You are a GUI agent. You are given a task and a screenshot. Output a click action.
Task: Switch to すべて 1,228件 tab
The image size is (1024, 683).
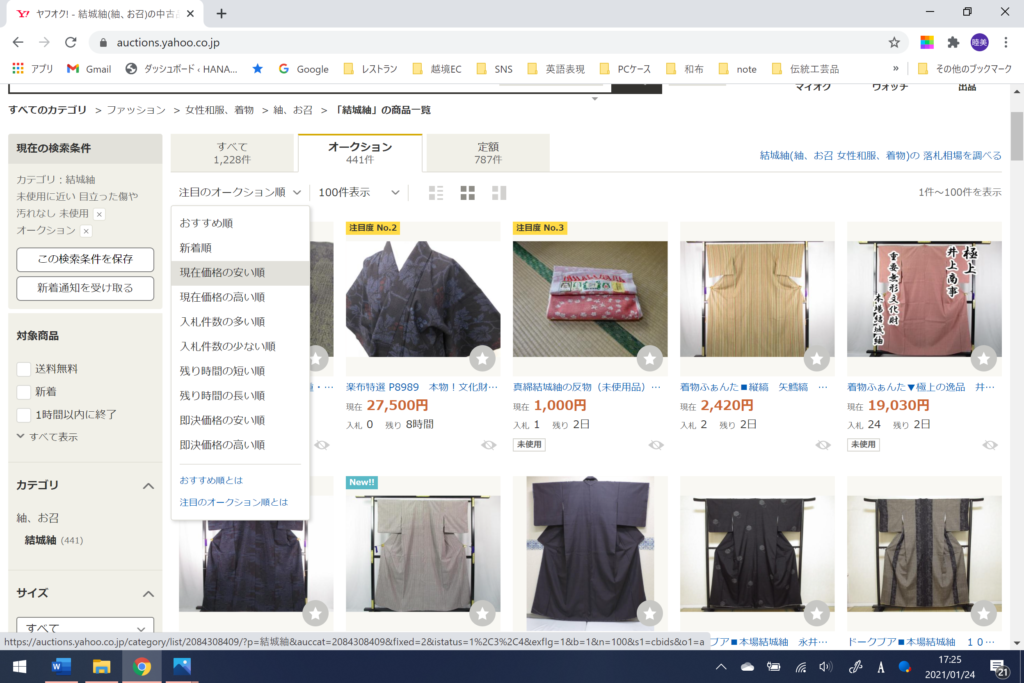[x=232, y=153]
